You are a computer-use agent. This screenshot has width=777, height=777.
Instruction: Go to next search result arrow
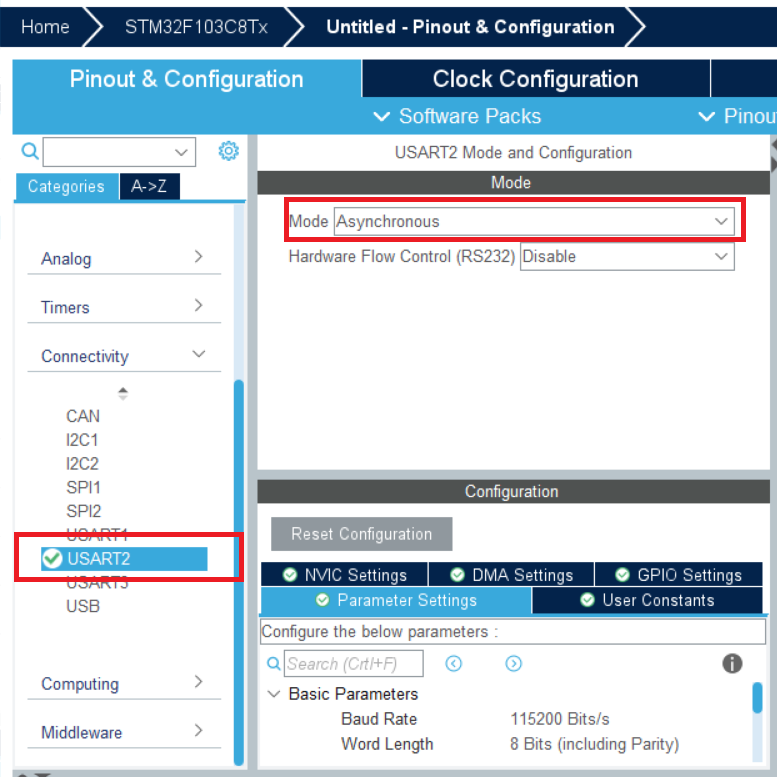pyautogui.click(x=513, y=664)
